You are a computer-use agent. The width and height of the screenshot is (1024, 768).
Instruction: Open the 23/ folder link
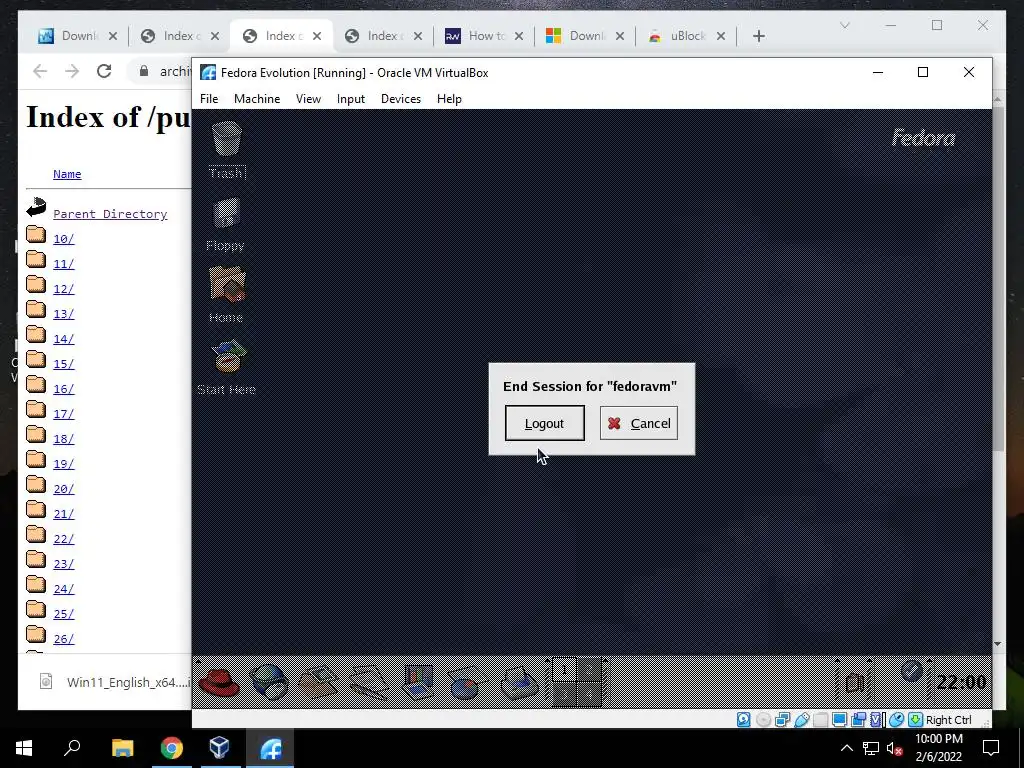(x=63, y=564)
